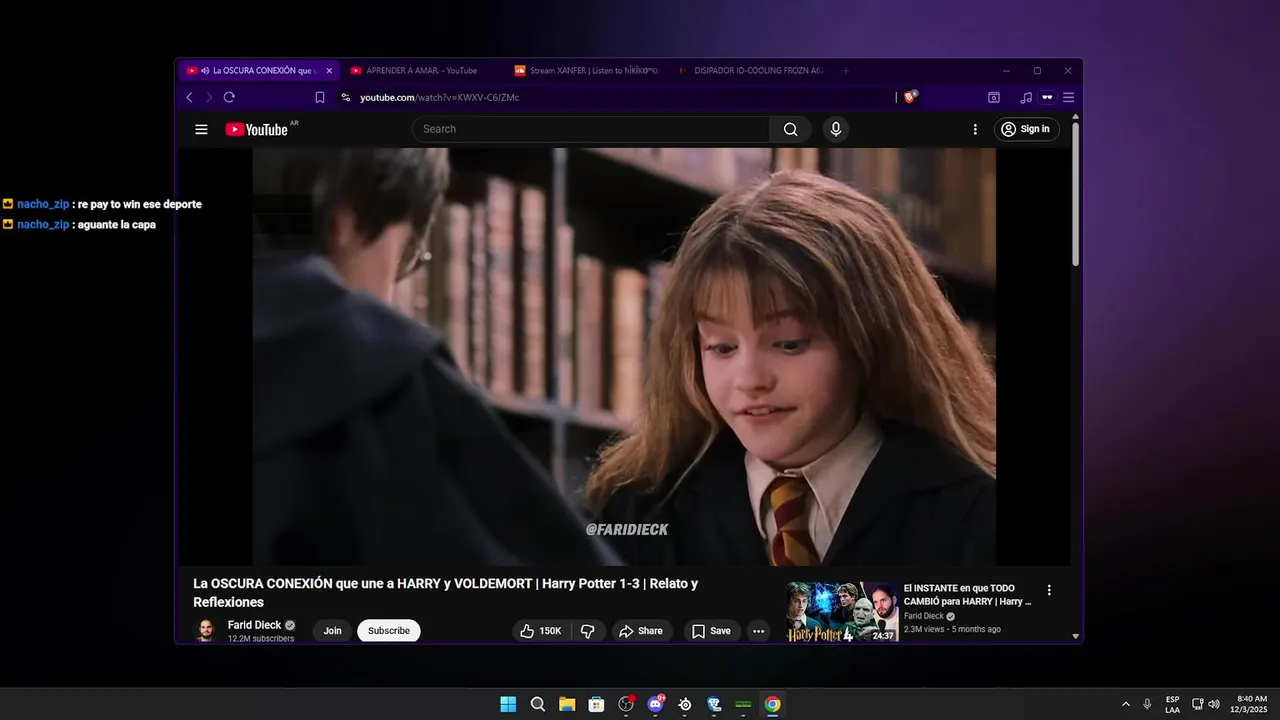This screenshot has width=1280, height=720.
Task: Click the tray microphone icon
Action: (x=1147, y=704)
